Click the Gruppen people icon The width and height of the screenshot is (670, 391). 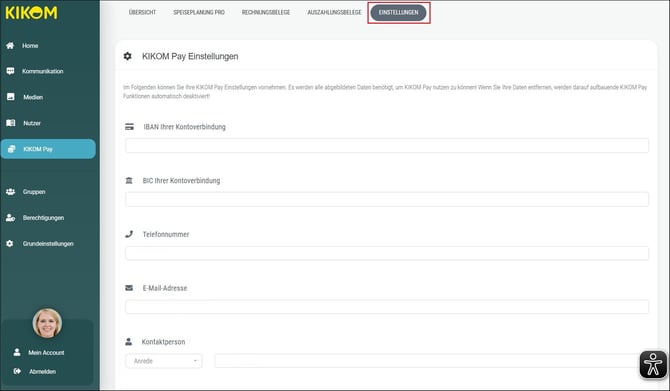tap(11, 191)
